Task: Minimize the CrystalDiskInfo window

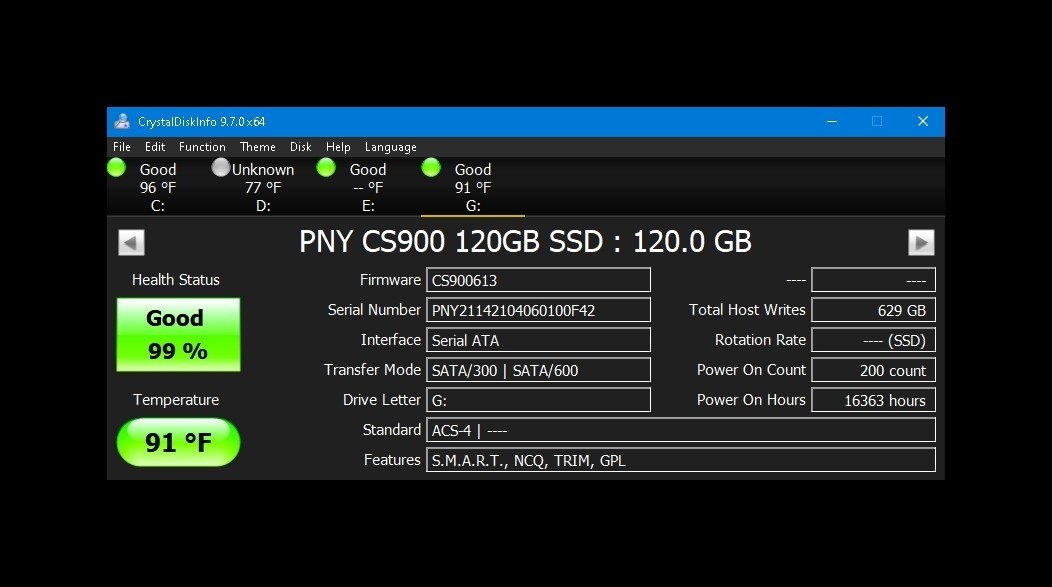Action: coord(832,121)
